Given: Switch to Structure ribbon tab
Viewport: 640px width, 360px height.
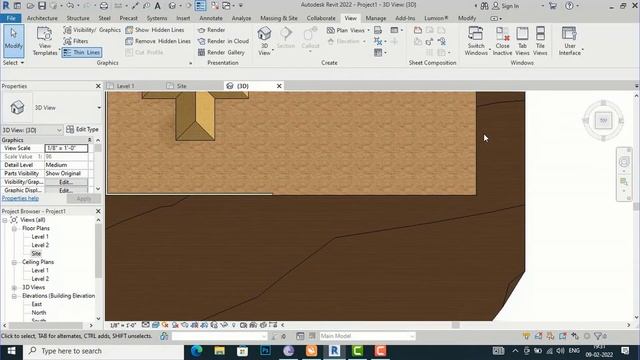Looking at the screenshot, I should point(78,18).
